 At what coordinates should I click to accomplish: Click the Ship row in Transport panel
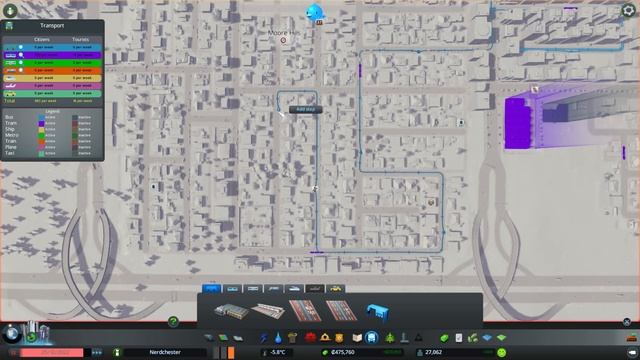point(52,78)
